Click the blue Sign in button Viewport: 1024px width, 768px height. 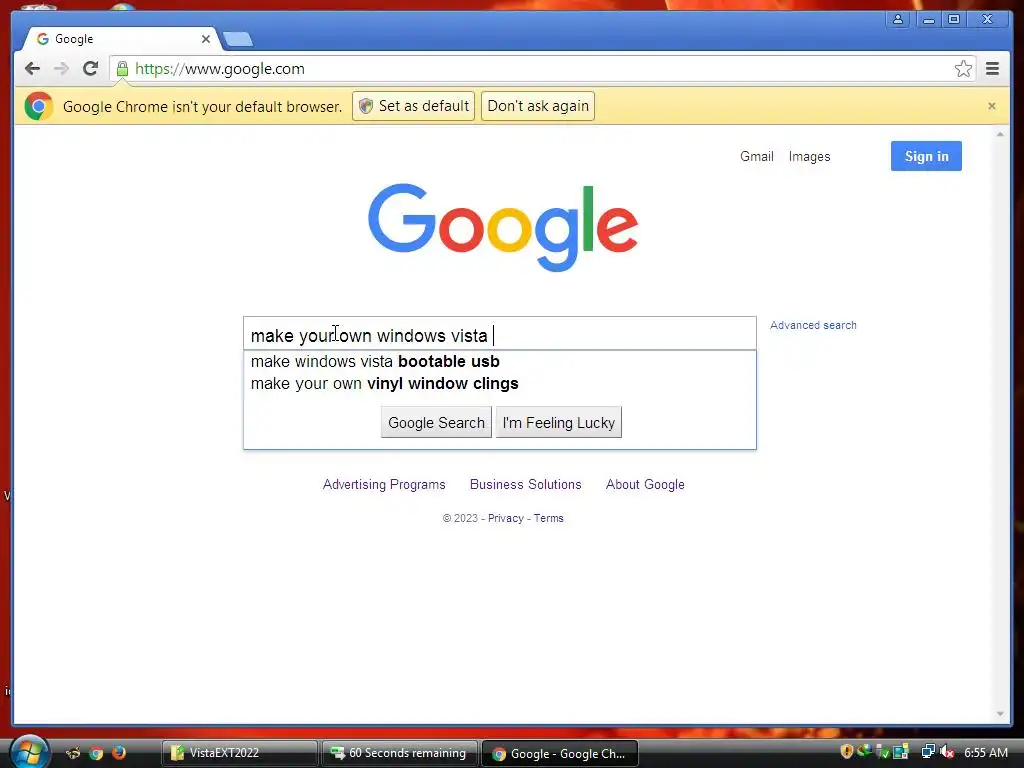coord(926,156)
